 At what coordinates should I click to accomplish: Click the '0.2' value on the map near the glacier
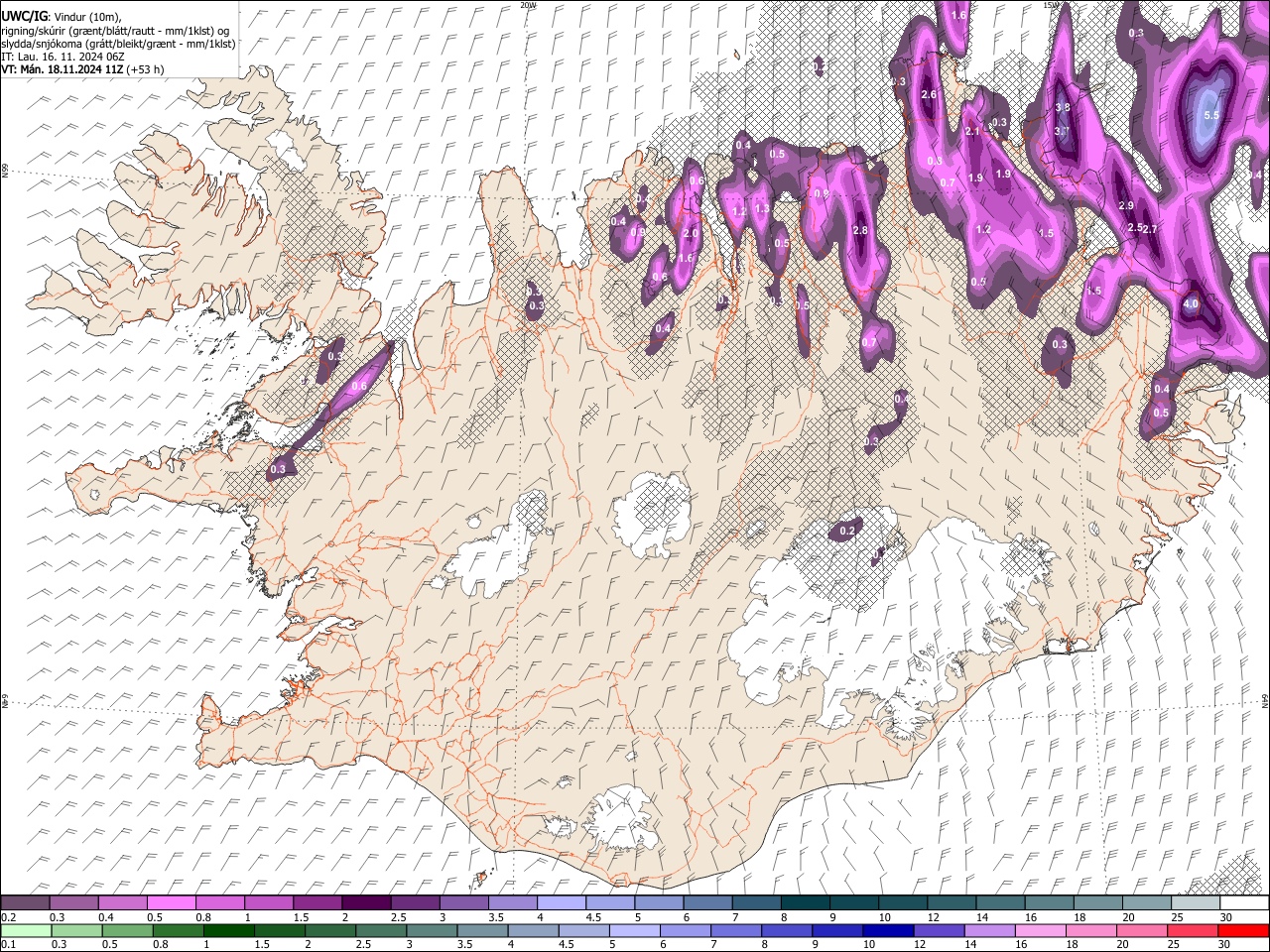(847, 532)
